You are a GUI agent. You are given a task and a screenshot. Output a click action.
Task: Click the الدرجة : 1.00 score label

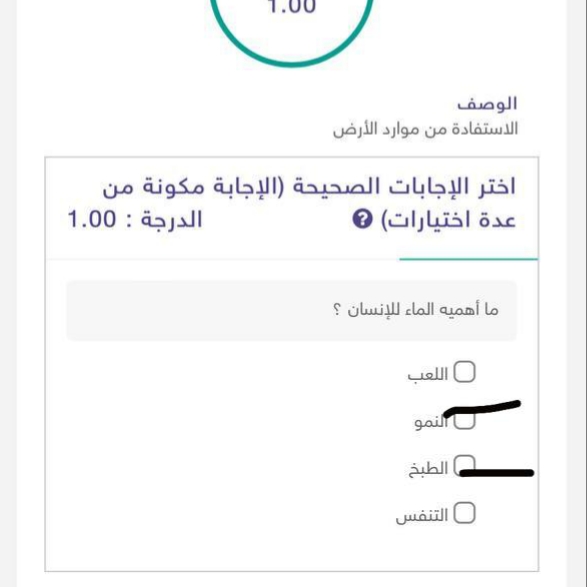(135, 219)
